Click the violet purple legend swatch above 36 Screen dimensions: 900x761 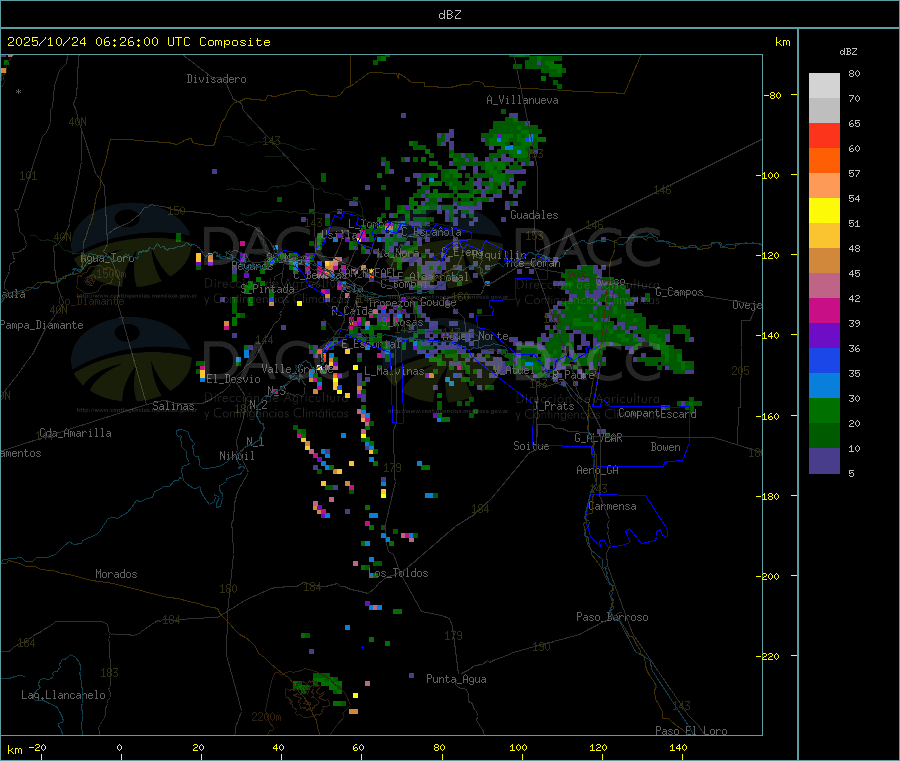(824, 336)
